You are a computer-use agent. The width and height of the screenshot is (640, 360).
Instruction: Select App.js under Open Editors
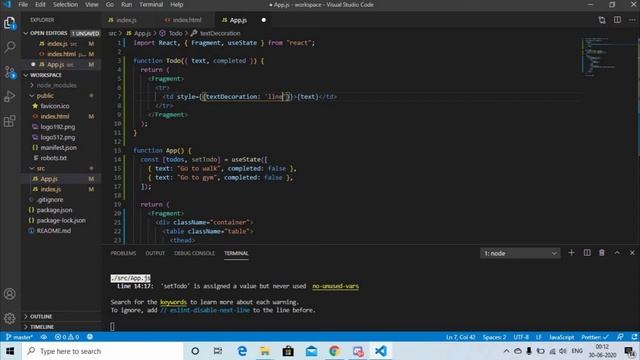[x=61, y=64]
